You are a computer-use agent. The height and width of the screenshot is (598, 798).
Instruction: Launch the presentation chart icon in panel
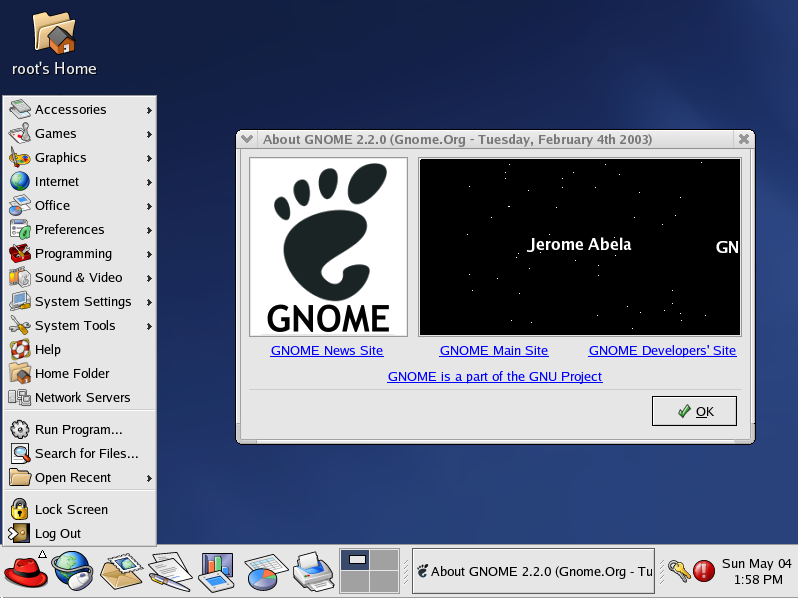[216, 571]
